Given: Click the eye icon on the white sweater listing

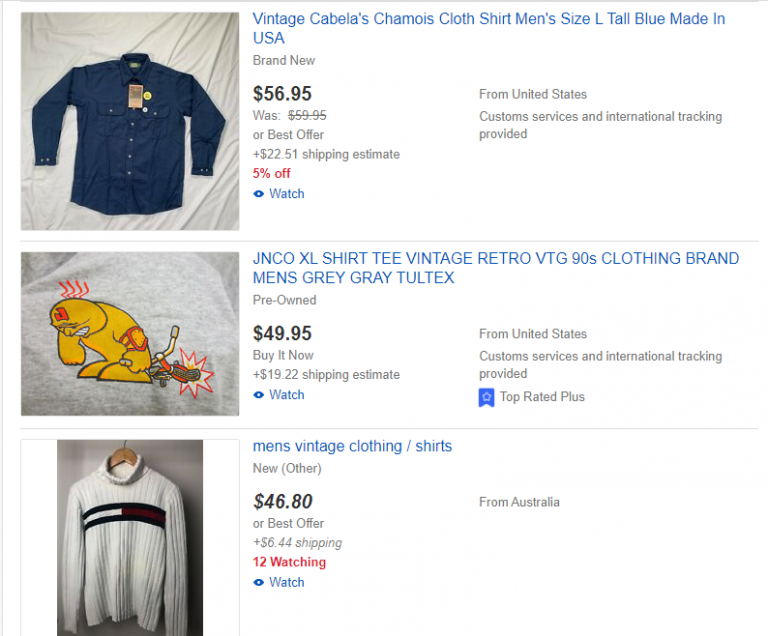Looking at the screenshot, I should pyautogui.click(x=259, y=582).
